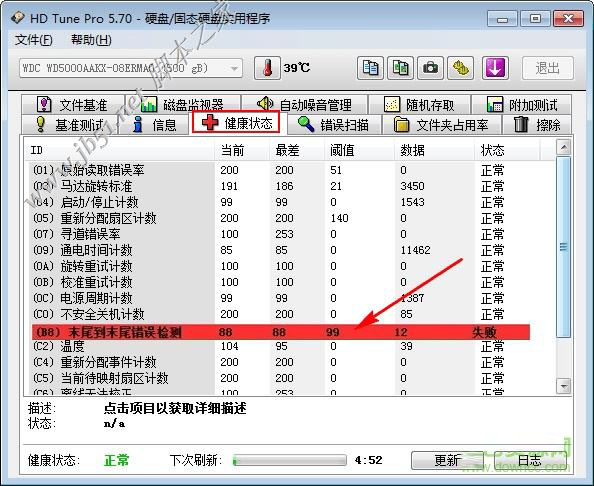Switch to the 随机存取 tab
This screenshot has width=594, height=486.
point(419,105)
